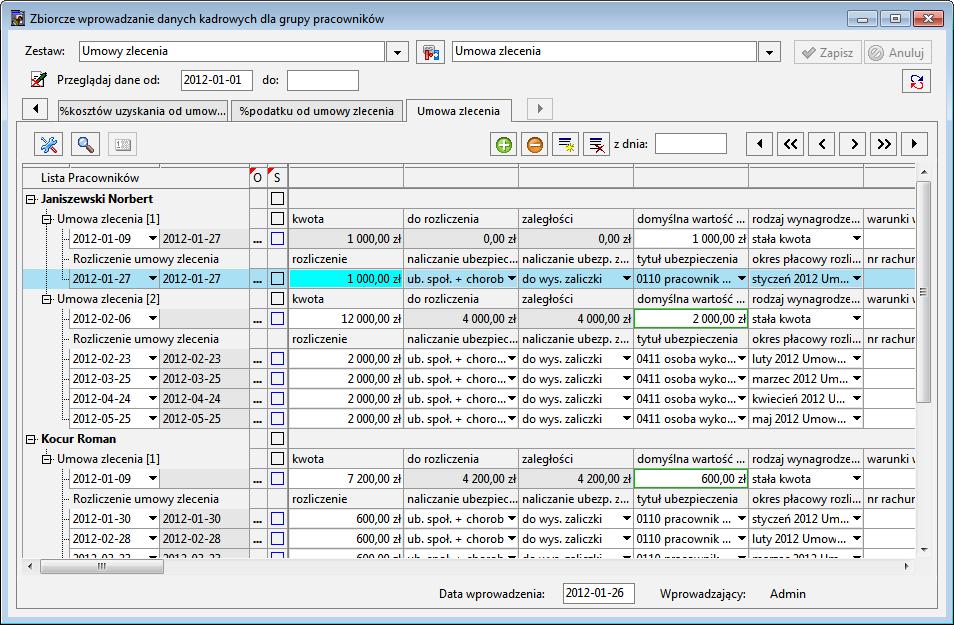Image resolution: width=954 pixels, height=625 pixels.
Task: Go to the first record with the solid left arrow
Action: (x=759, y=144)
